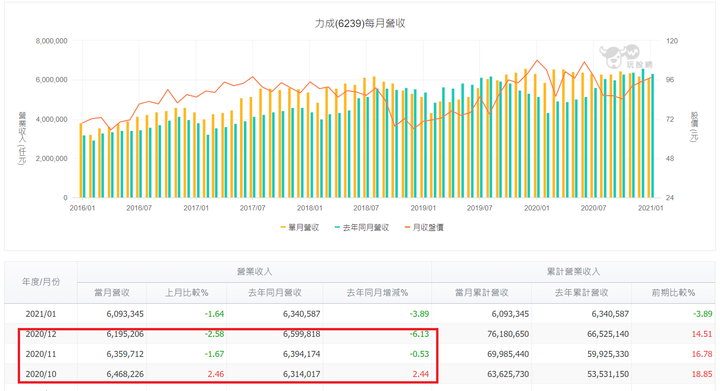Click the 120 price axis label
720x391 pixels.
point(672,41)
